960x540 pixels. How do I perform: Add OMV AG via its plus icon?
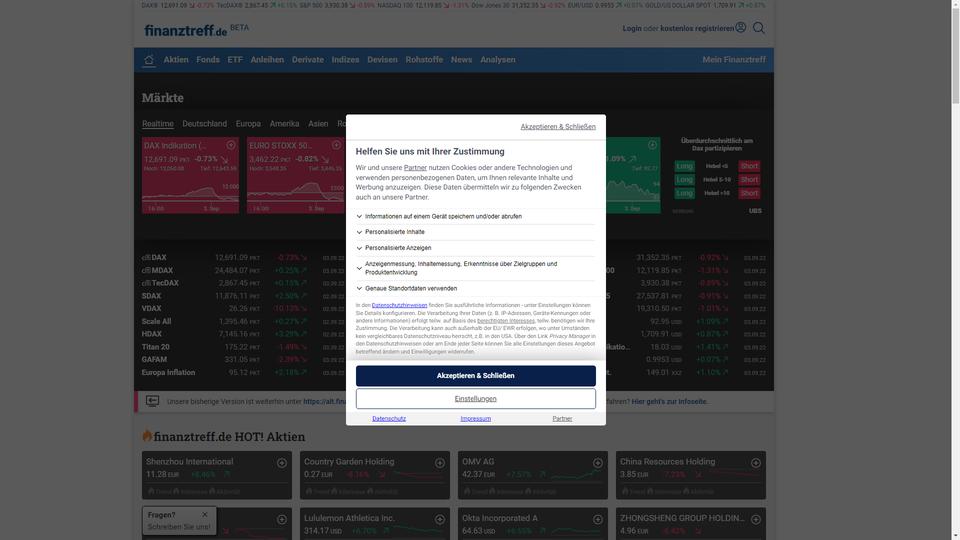598,463
